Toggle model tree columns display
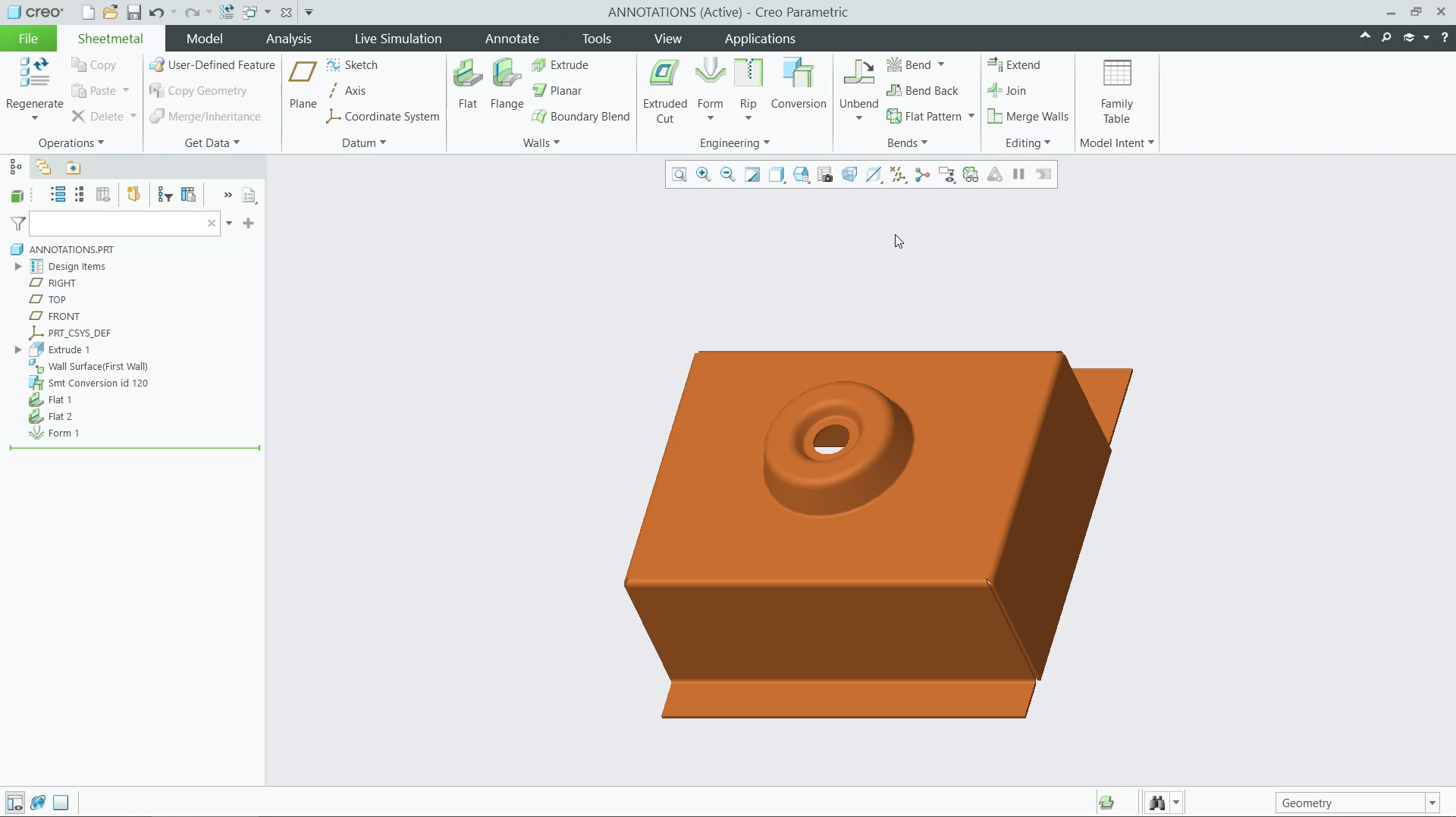 tap(103, 195)
